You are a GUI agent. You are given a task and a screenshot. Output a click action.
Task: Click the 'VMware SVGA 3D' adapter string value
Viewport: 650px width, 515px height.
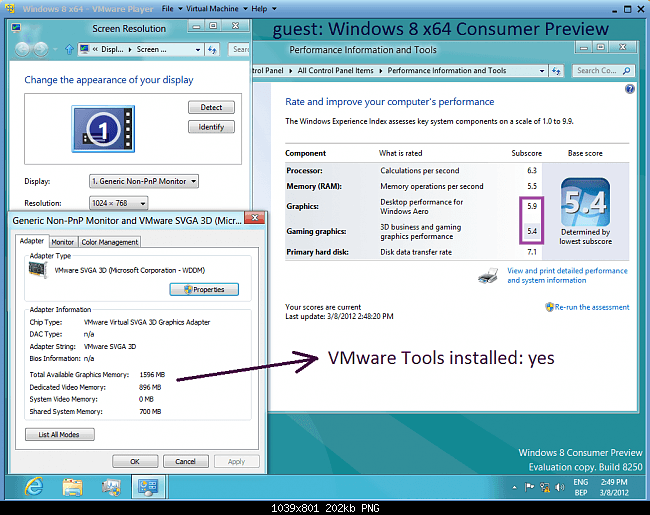pyautogui.click(x=110, y=347)
